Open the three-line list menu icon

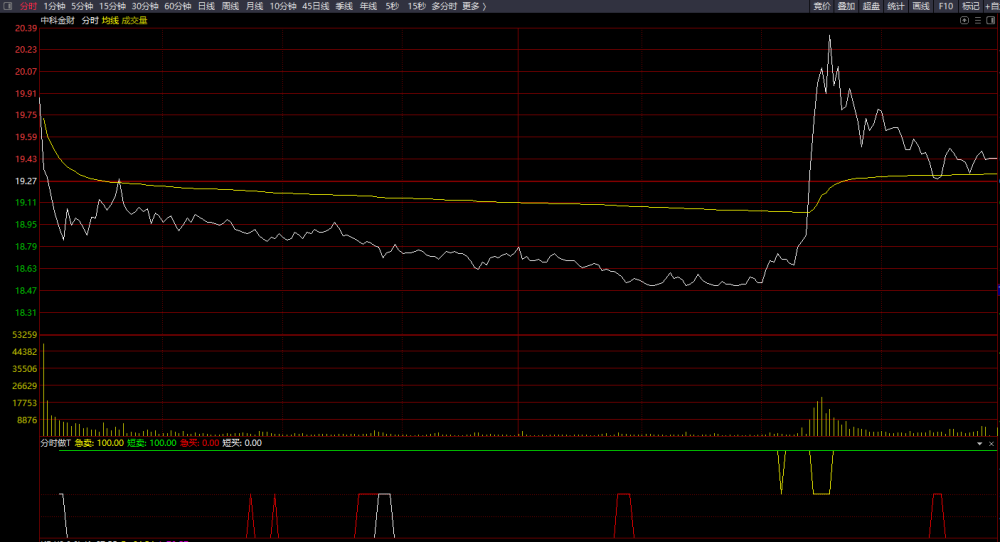(978, 20)
